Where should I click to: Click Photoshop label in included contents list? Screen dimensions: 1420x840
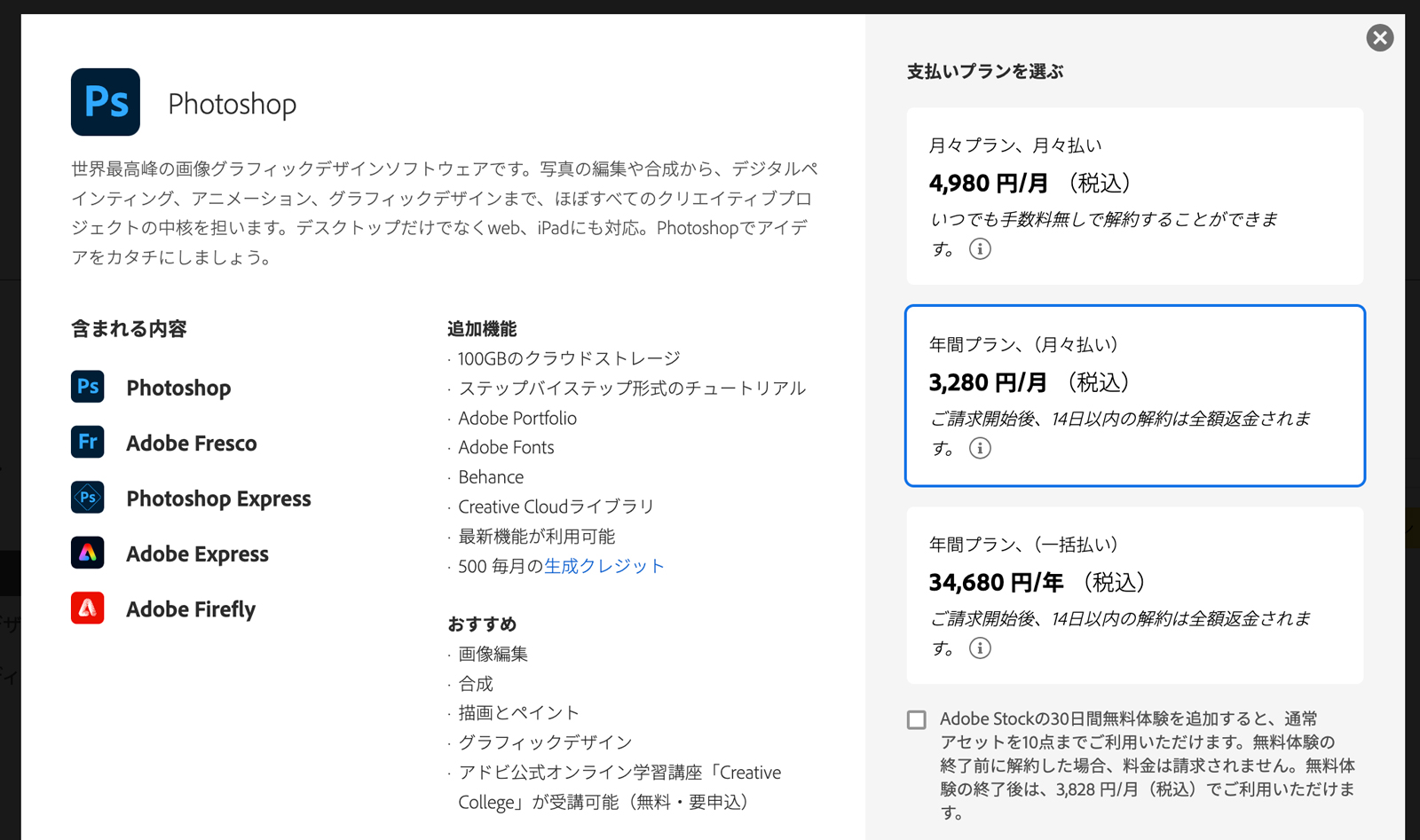point(178,388)
